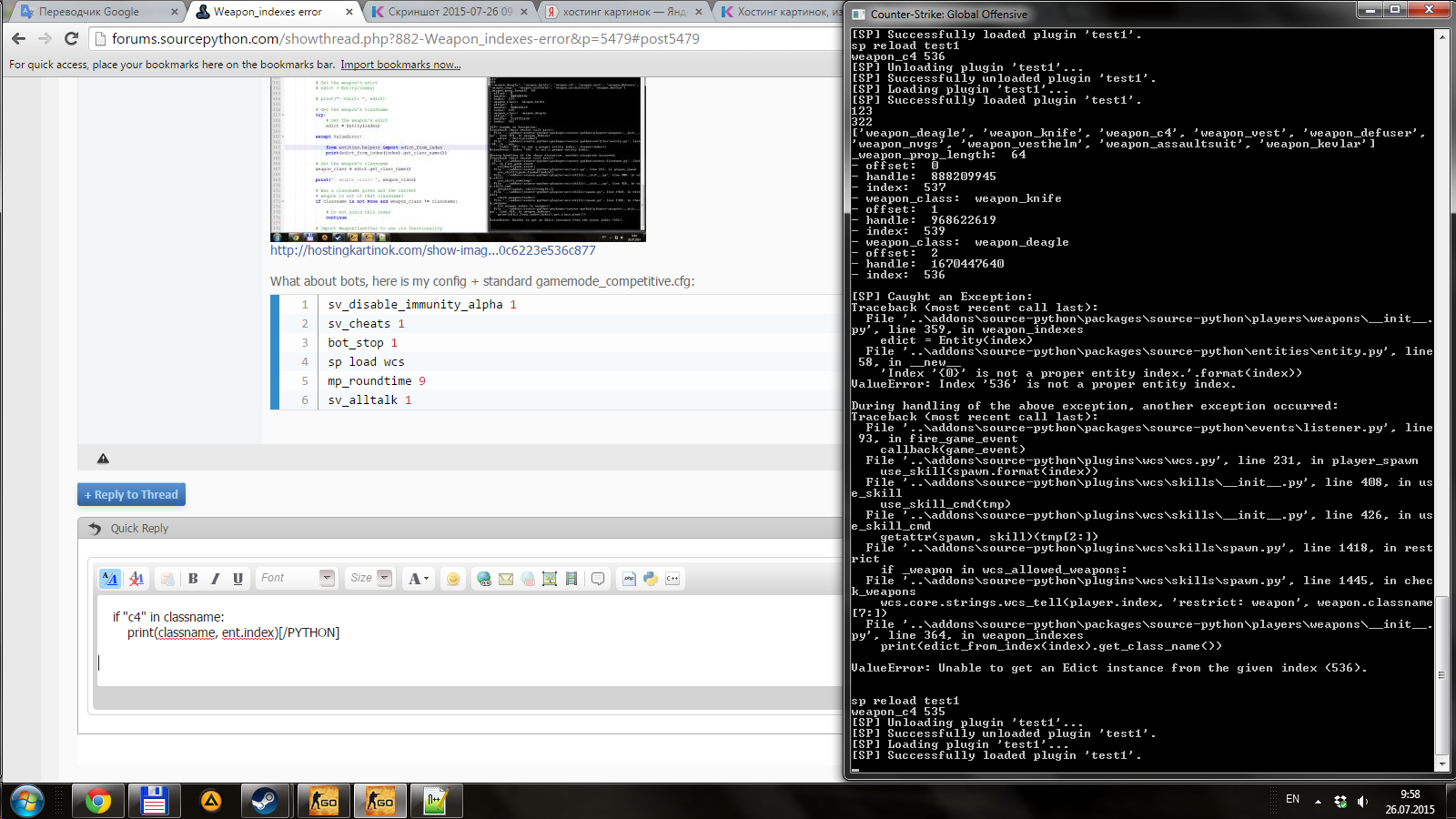Open the hostingkartinok.com image link

(x=433, y=250)
